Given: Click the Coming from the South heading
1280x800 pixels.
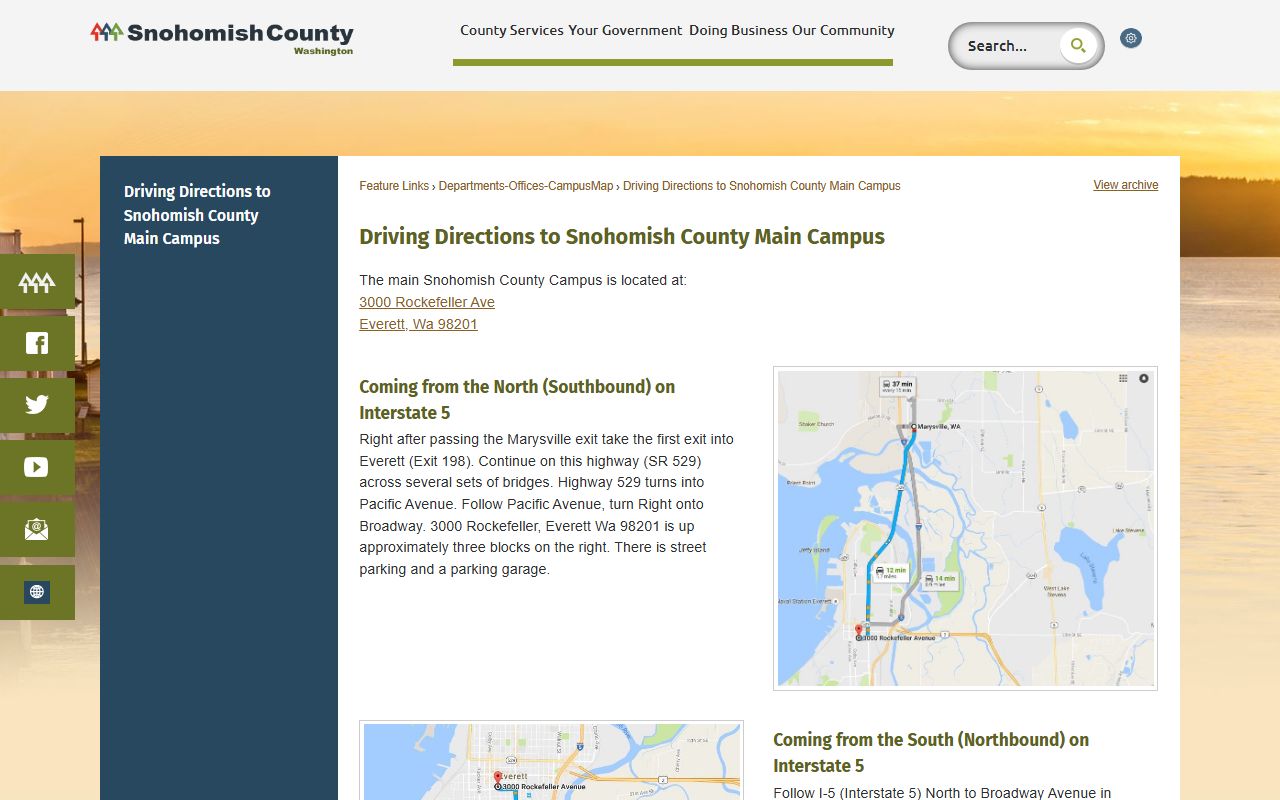Looking at the screenshot, I should [931, 753].
